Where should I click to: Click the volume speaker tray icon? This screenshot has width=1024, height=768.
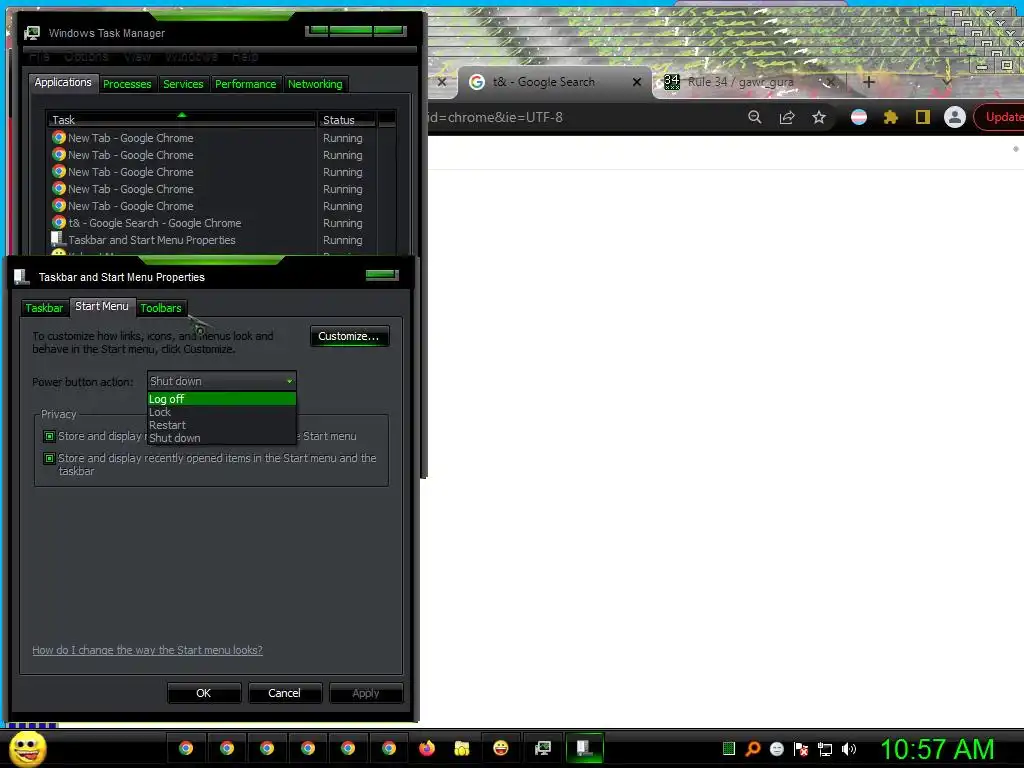coord(849,749)
